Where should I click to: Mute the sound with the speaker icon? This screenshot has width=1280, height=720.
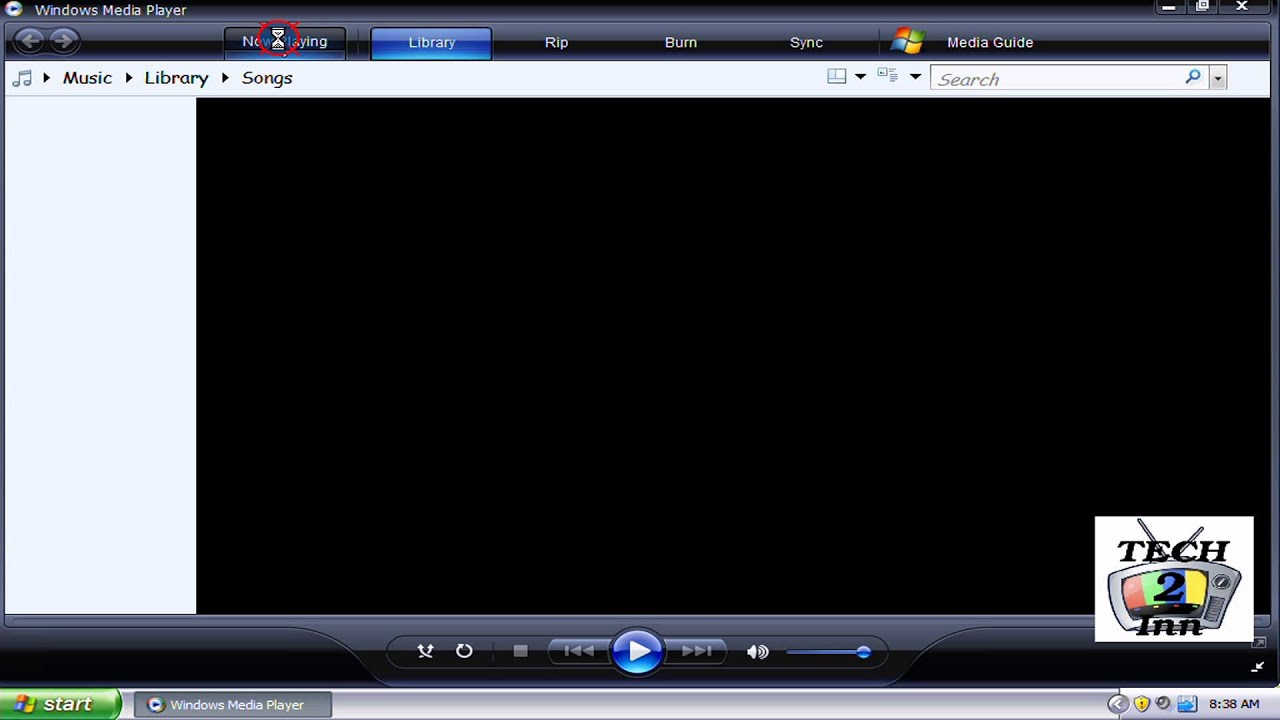tap(757, 652)
